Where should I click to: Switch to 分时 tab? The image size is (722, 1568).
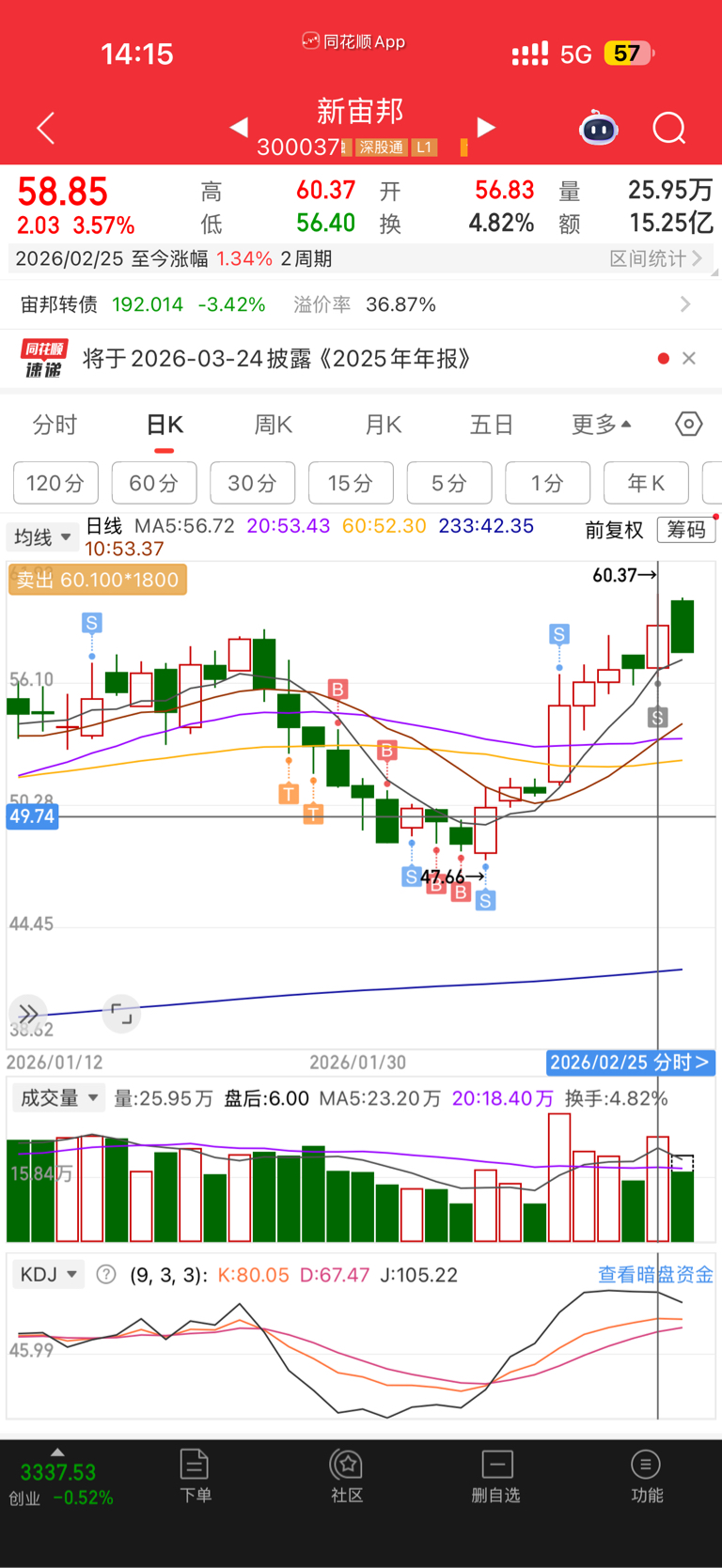tap(55, 425)
